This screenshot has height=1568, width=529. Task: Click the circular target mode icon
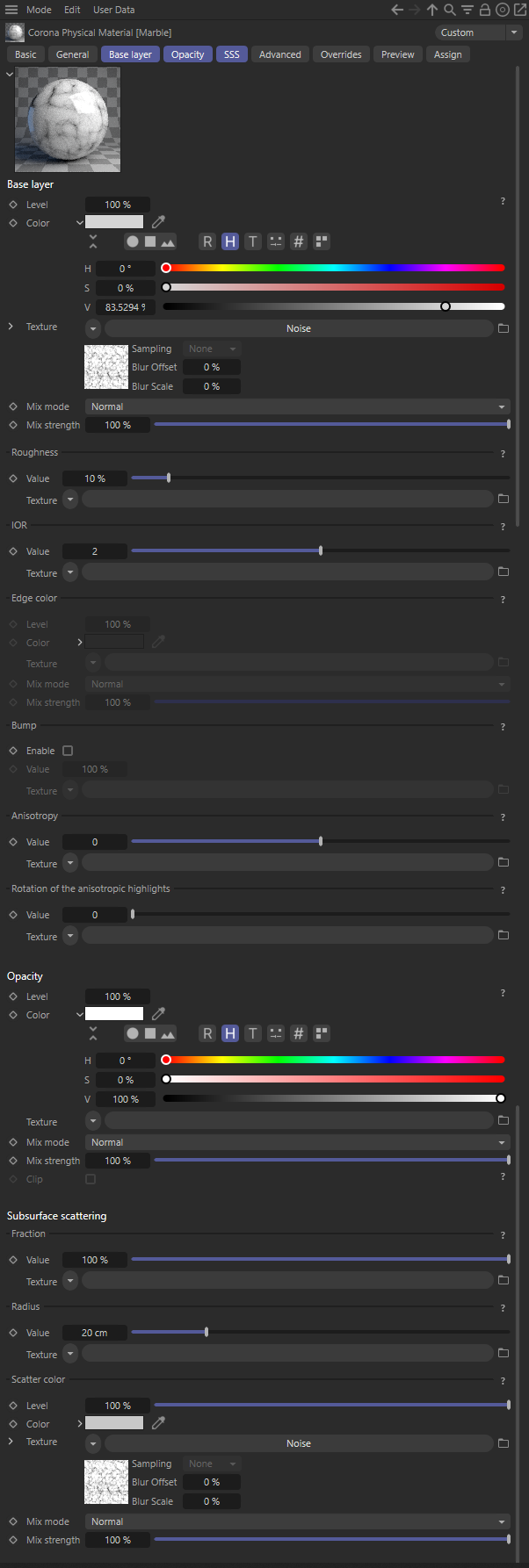[x=502, y=10]
